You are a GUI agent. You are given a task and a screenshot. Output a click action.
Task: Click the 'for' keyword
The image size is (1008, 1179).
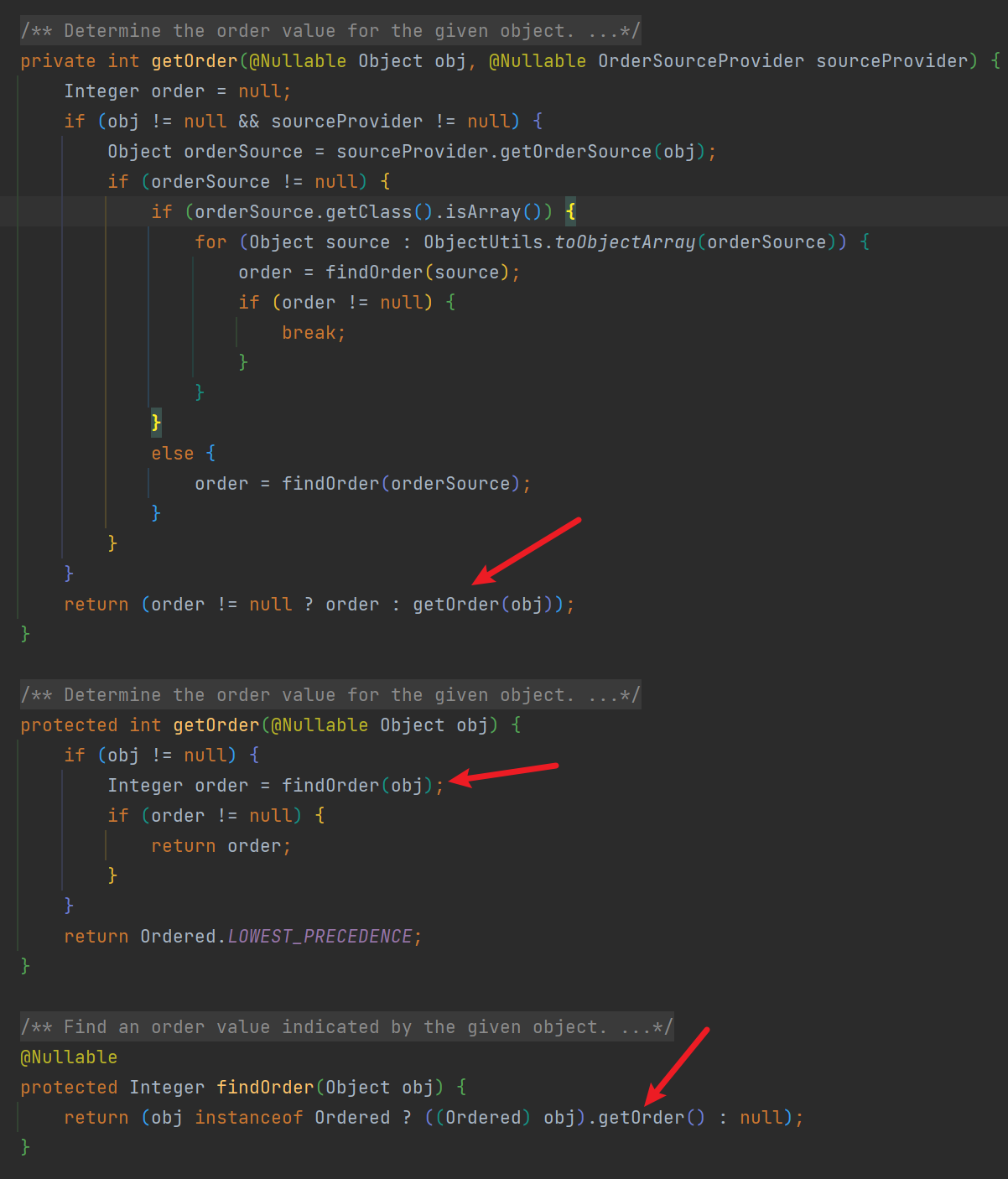[x=210, y=242]
